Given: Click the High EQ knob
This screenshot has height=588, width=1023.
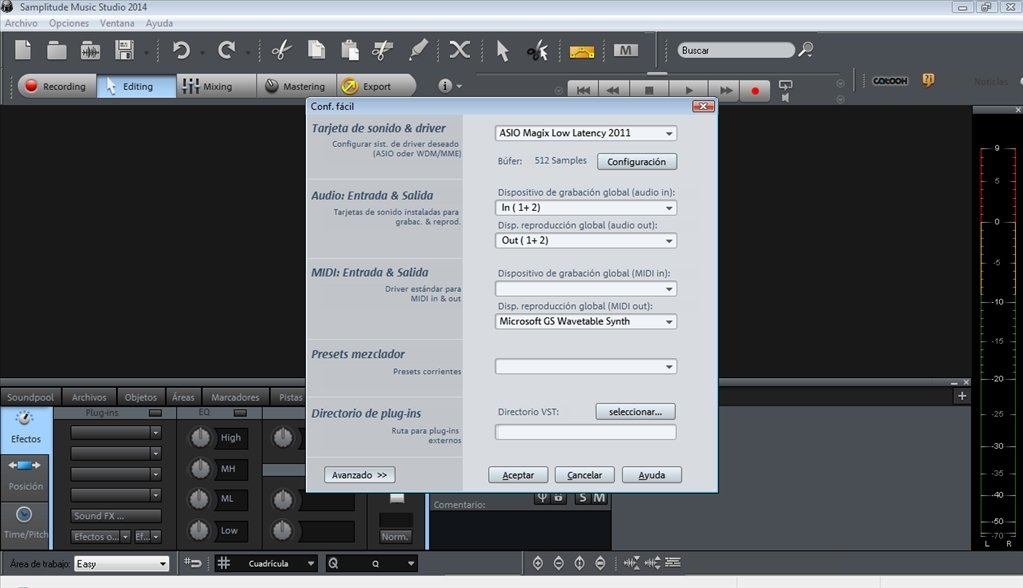Looking at the screenshot, I should (x=200, y=438).
